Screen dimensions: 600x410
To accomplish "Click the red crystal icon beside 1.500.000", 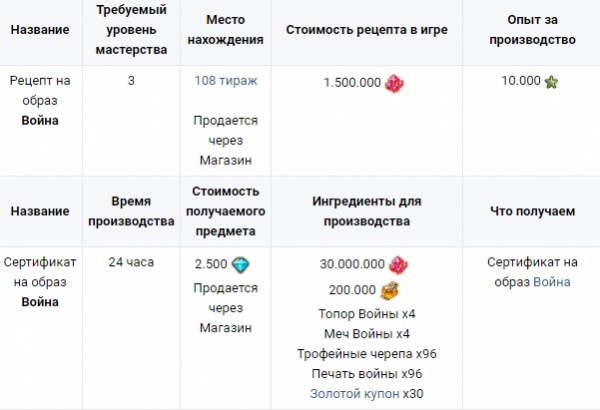I will [x=394, y=83].
